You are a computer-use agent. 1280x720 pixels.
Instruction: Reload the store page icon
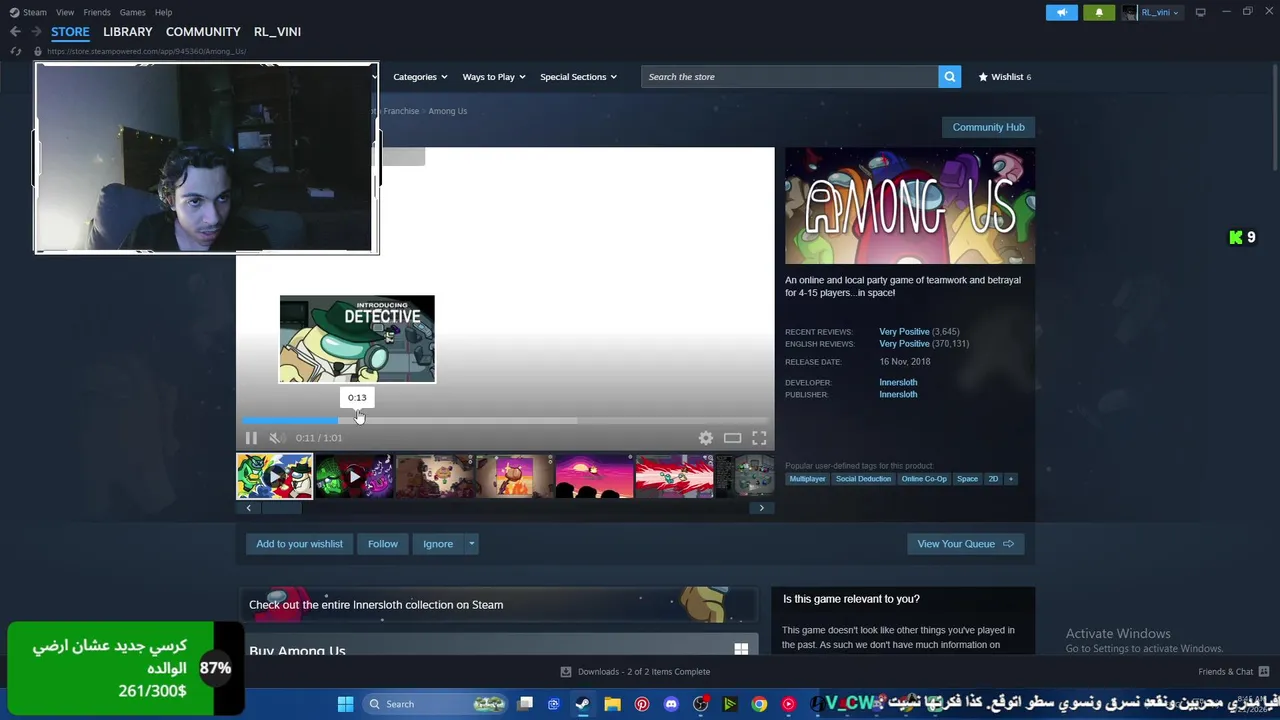[x=15, y=51]
